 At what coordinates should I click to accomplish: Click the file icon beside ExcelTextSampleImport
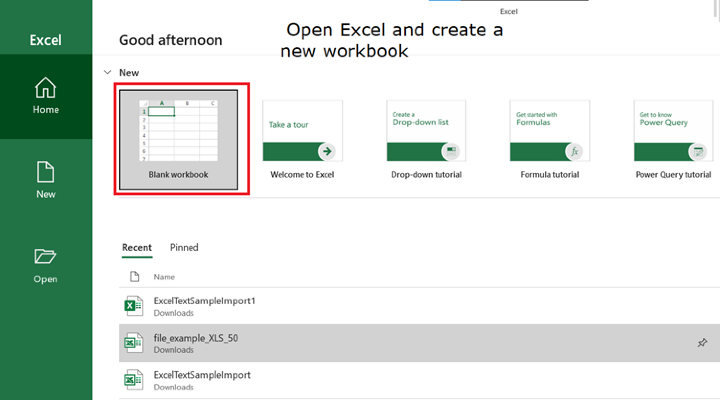pyautogui.click(x=133, y=380)
